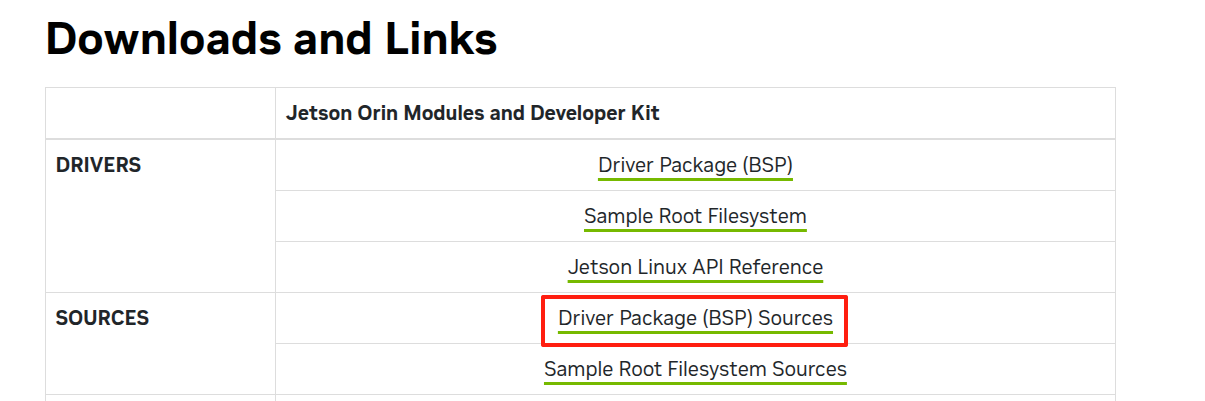Click "Jetson Orin" in the column header

335,113
